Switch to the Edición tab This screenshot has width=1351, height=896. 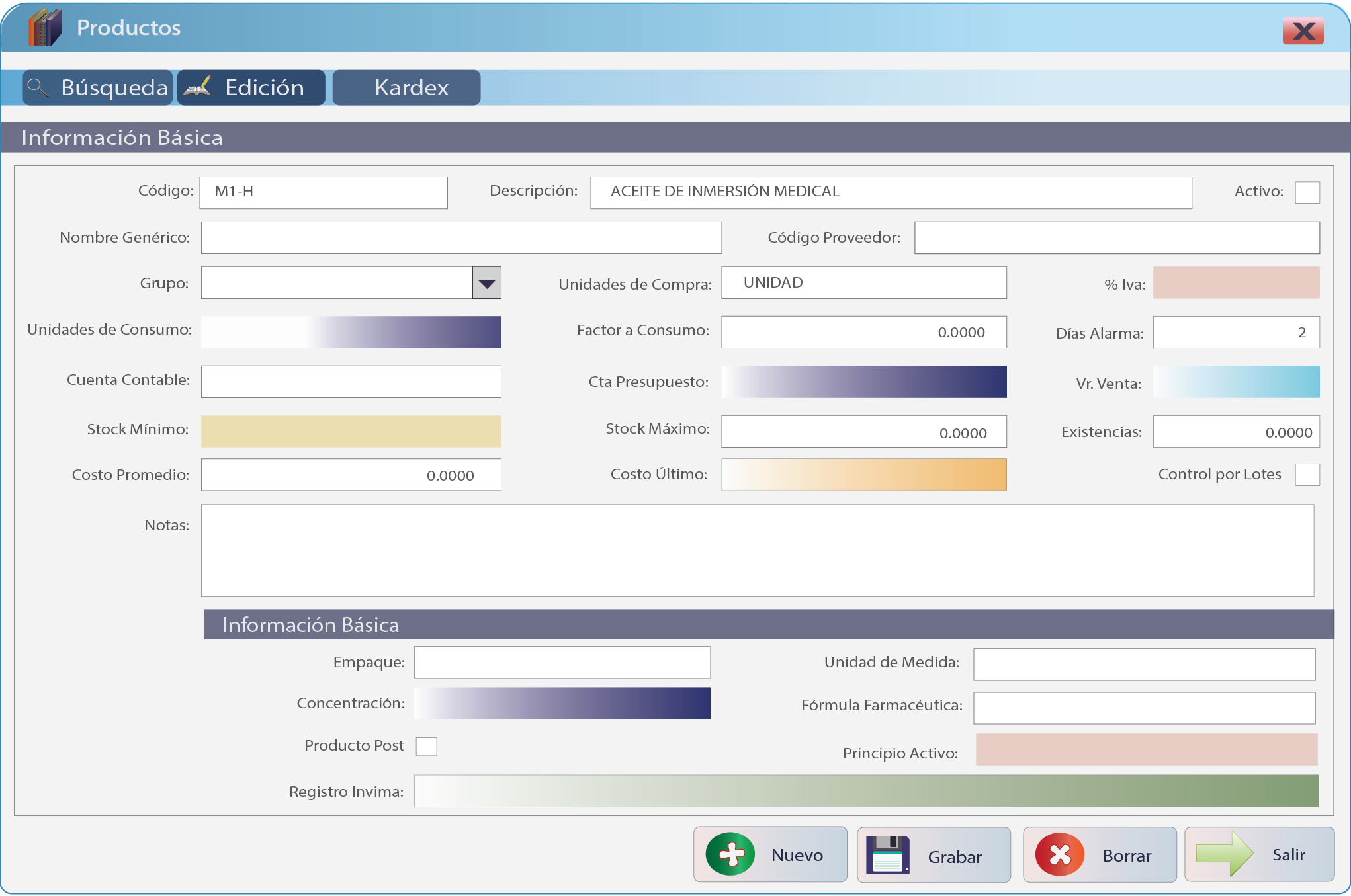(x=251, y=87)
